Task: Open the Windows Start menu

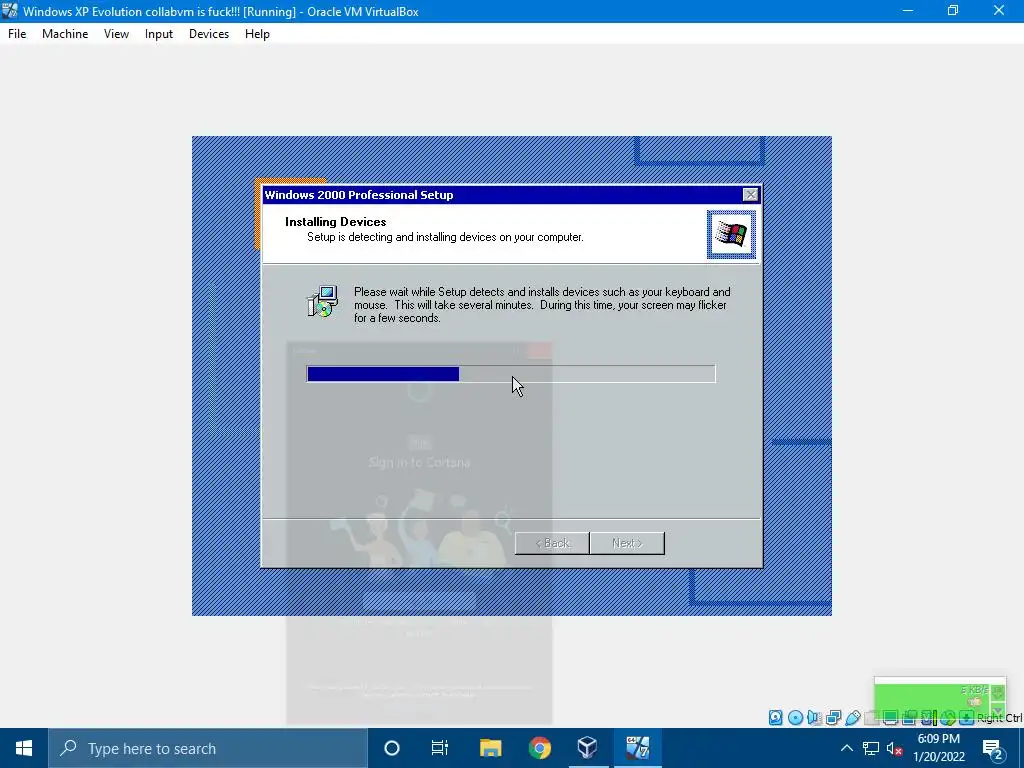Action: tap(24, 748)
